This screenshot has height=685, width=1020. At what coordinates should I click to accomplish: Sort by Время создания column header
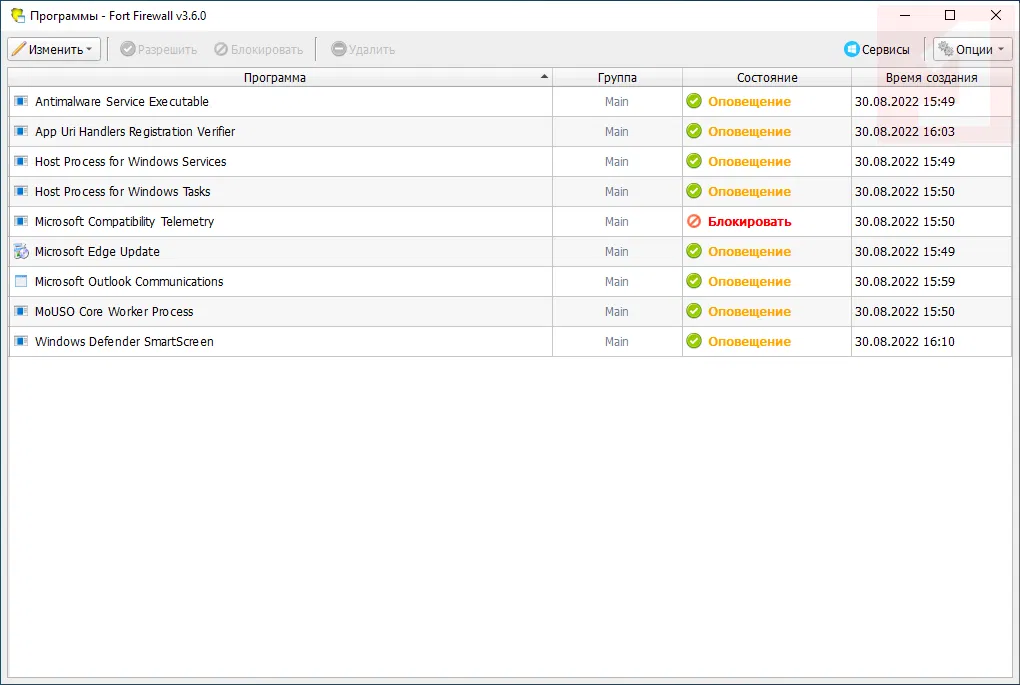pos(932,77)
